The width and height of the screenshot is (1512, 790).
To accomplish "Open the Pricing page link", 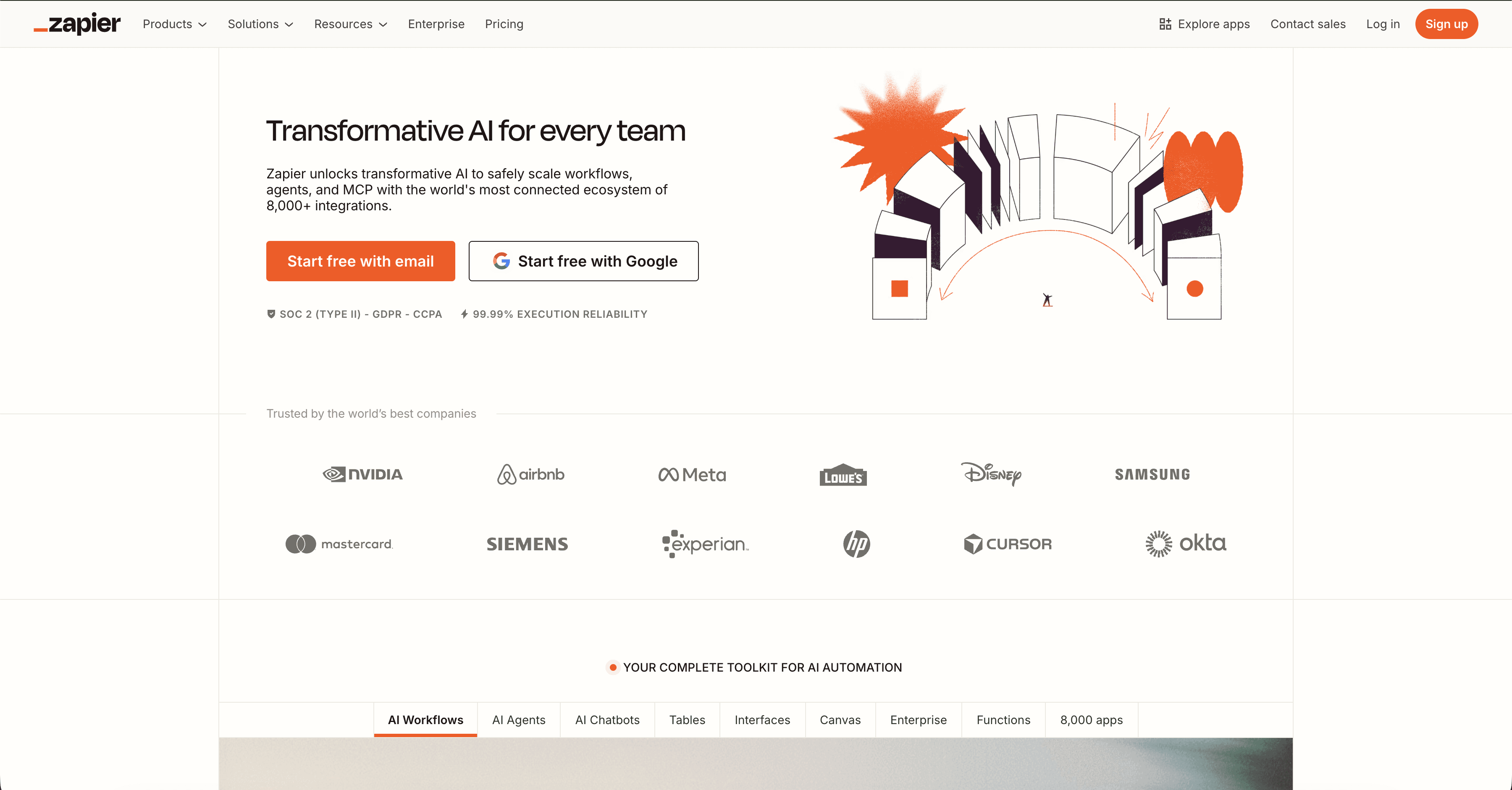I will point(504,24).
